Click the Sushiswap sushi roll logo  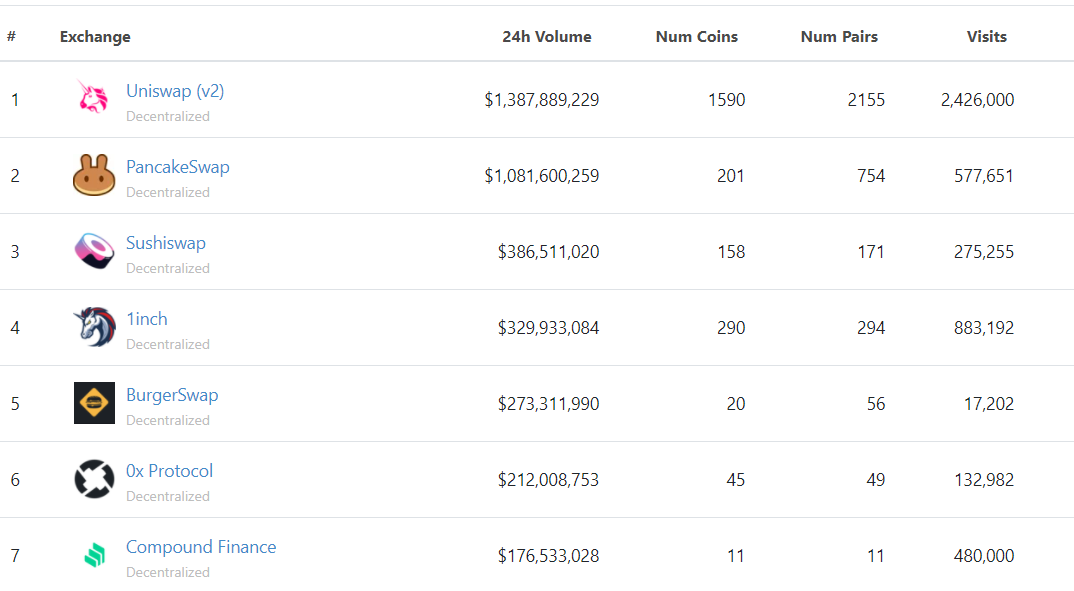pos(94,251)
